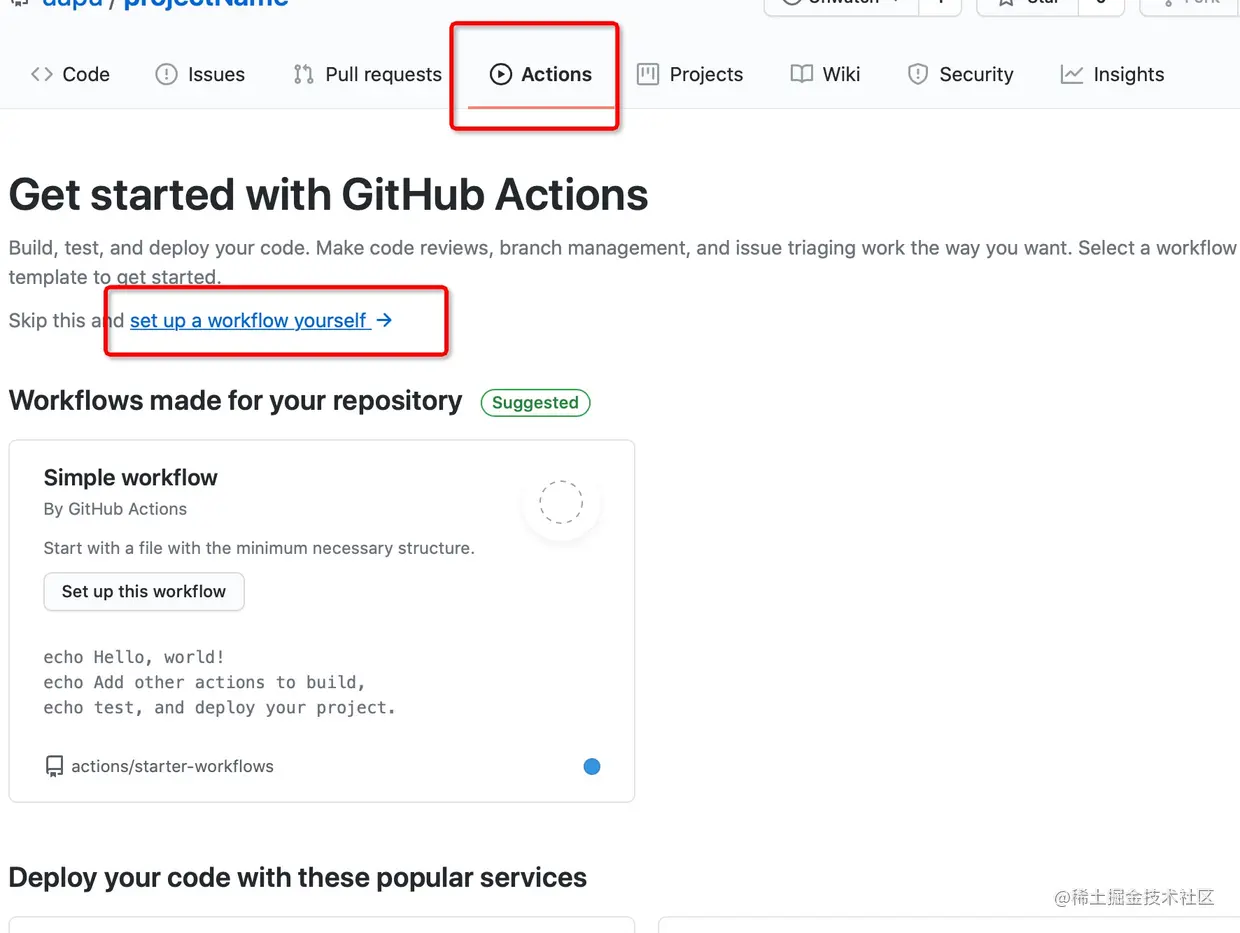Screen dimensions: 1240x933
Task: Open the Projects tab
Action: [690, 74]
